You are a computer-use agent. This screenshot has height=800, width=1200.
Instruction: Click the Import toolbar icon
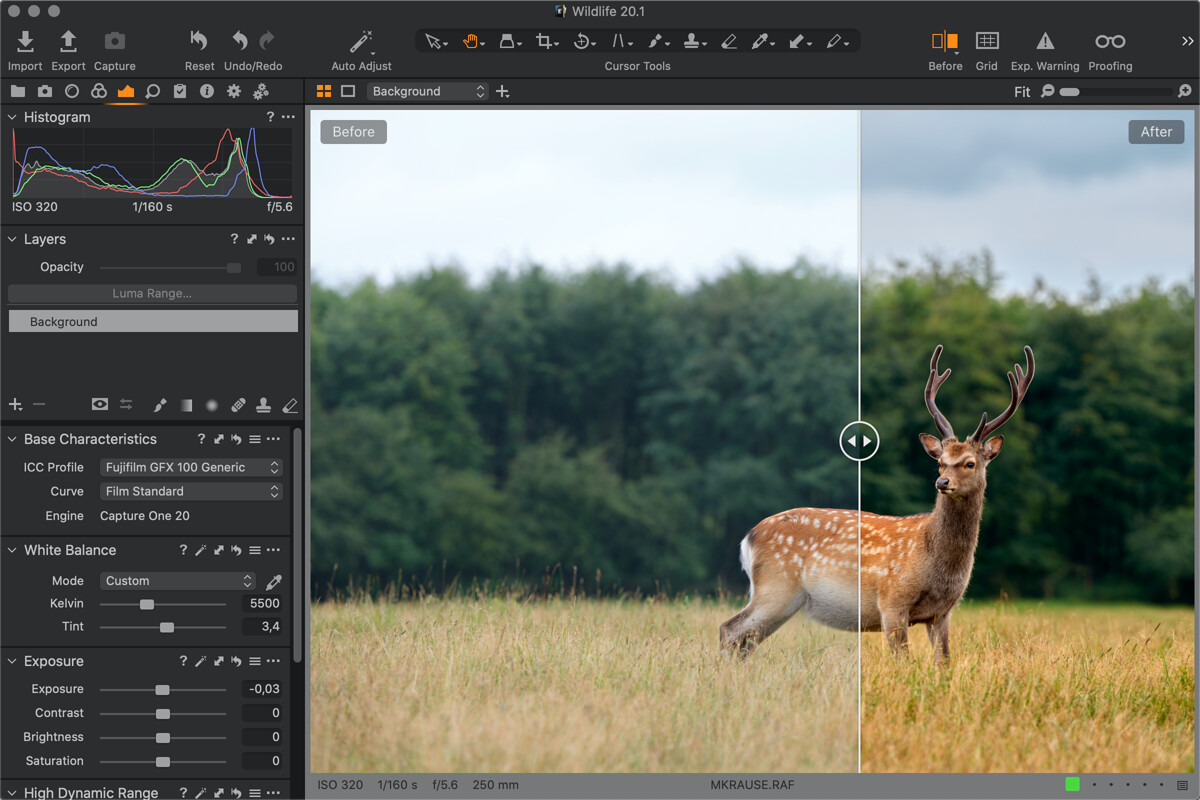pyautogui.click(x=25, y=41)
